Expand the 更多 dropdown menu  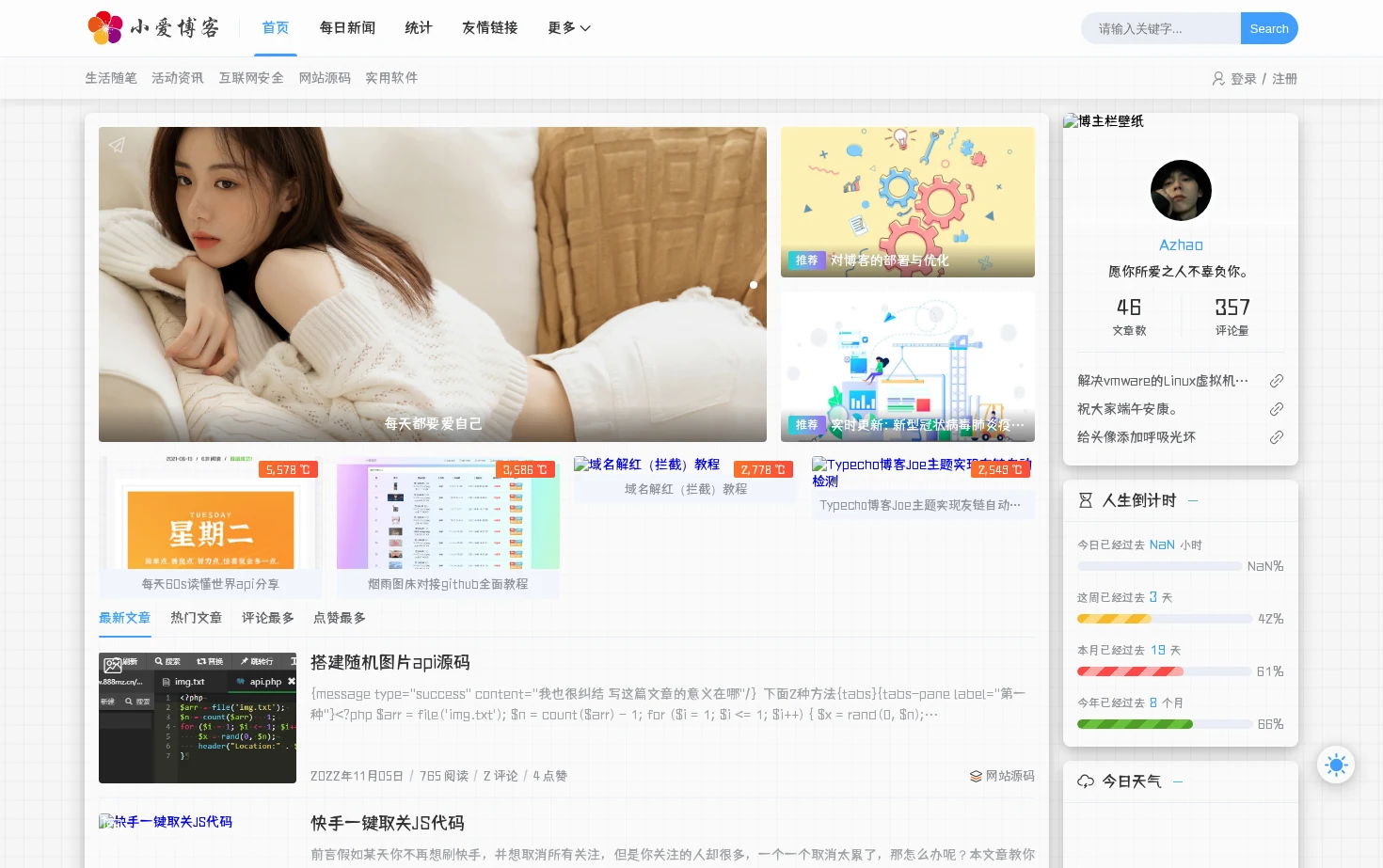click(x=569, y=28)
